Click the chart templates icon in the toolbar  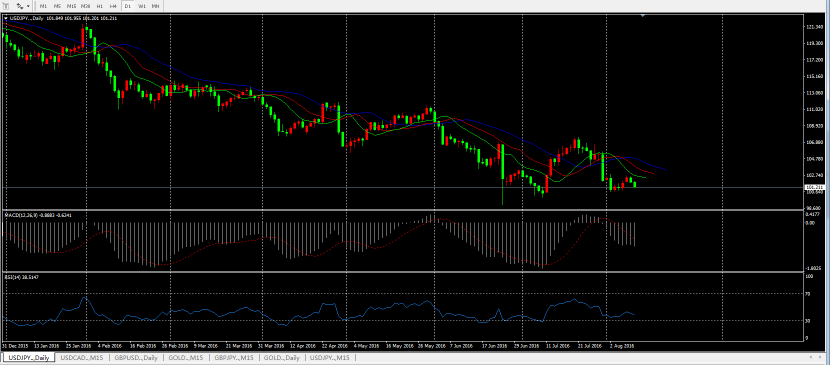click(19, 6)
